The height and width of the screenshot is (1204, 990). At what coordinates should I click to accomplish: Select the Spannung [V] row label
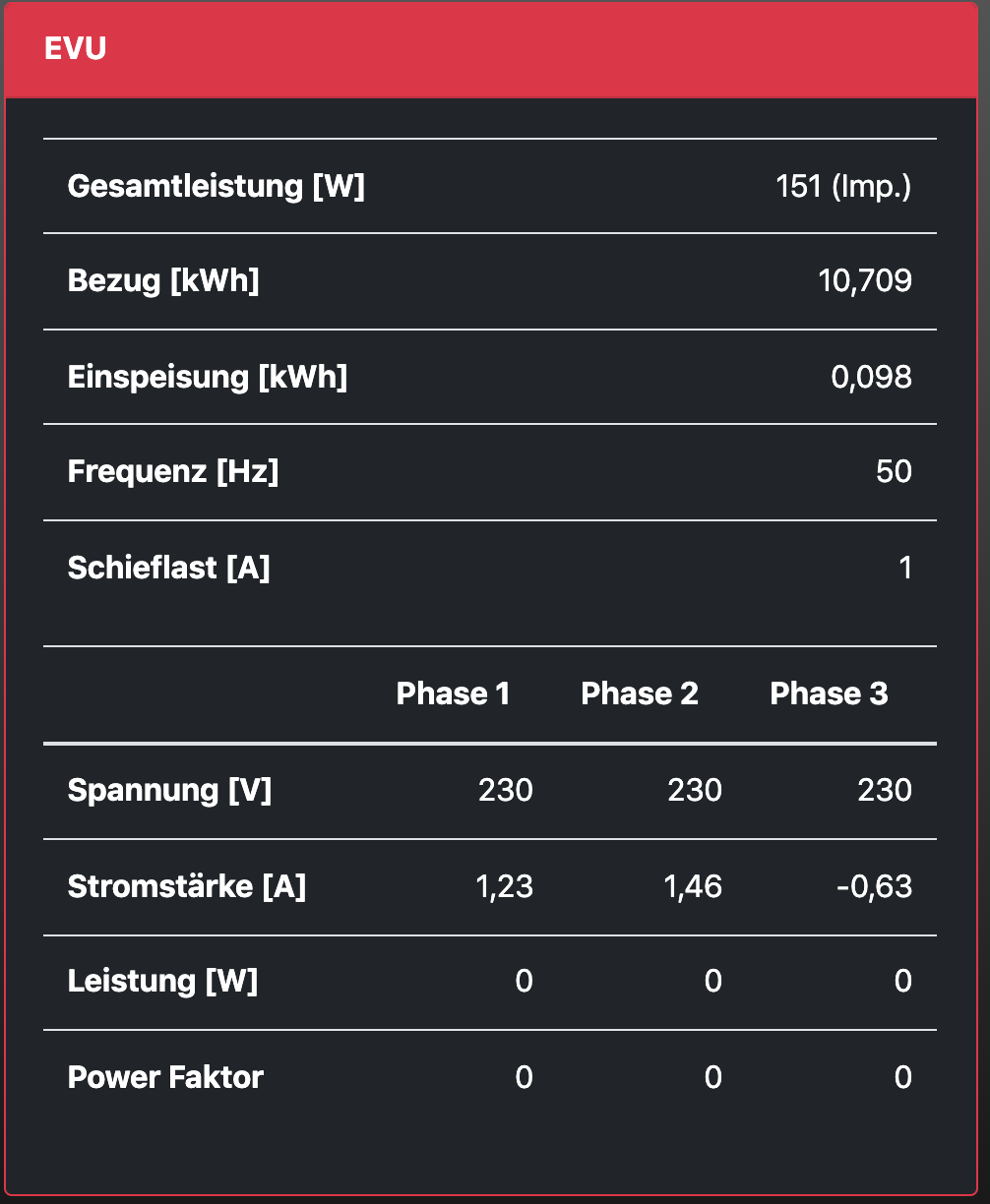tap(169, 790)
